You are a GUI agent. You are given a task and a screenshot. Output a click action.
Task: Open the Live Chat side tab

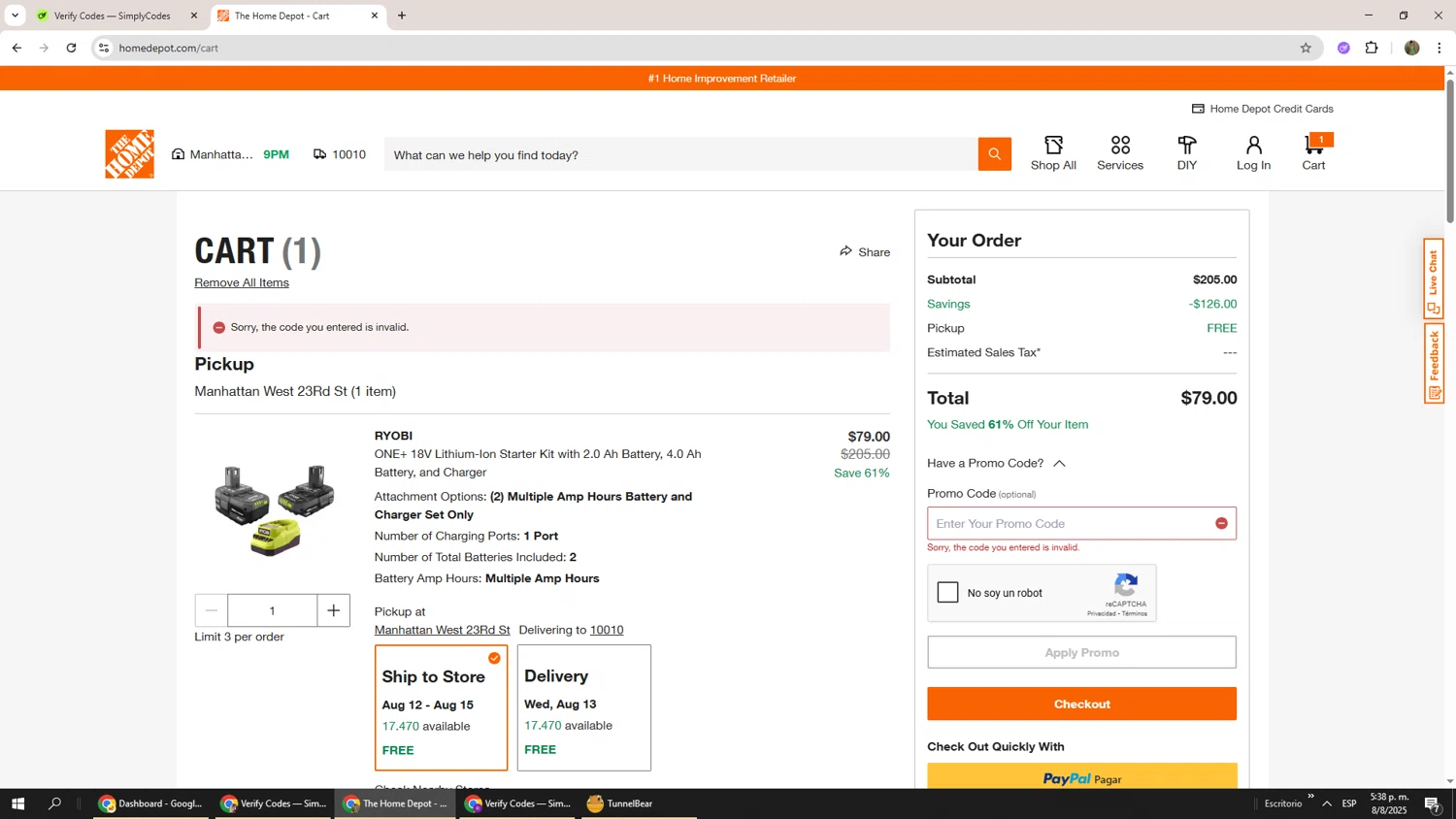coord(1434,278)
